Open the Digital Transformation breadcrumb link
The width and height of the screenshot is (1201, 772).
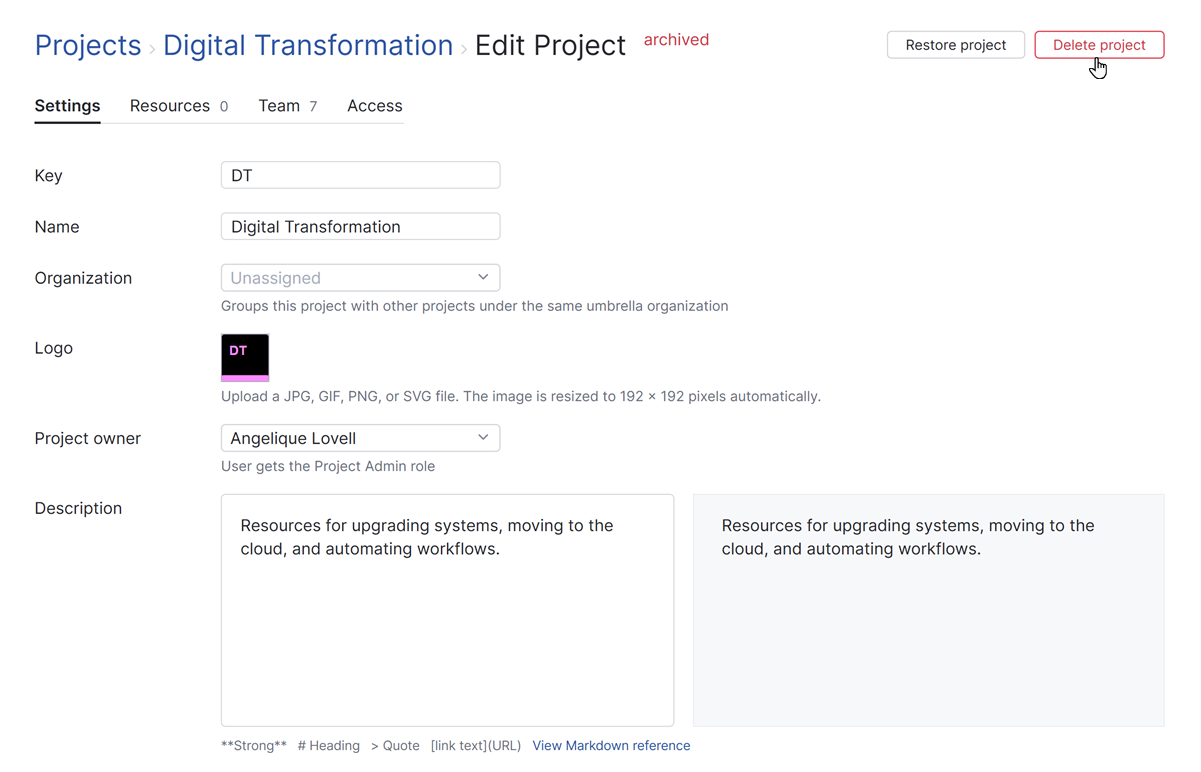(x=308, y=45)
